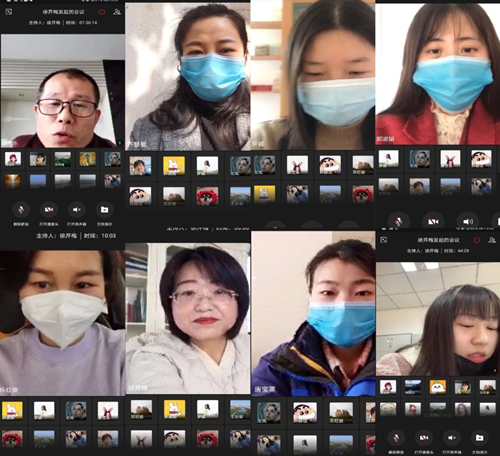This screenshot has height=456, width=500.
Task: Open participants list beside the 01:36:14 meeting
Action: (117, 12)
